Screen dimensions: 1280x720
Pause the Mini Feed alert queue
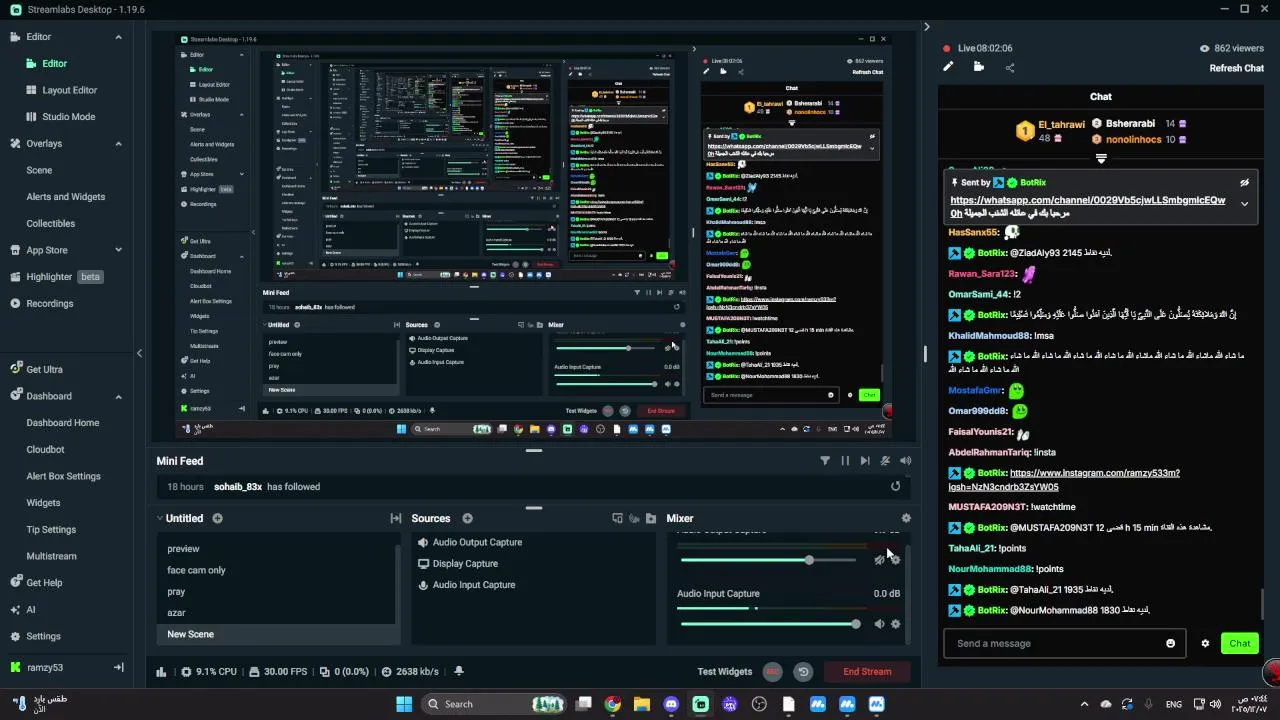point(845,461)
